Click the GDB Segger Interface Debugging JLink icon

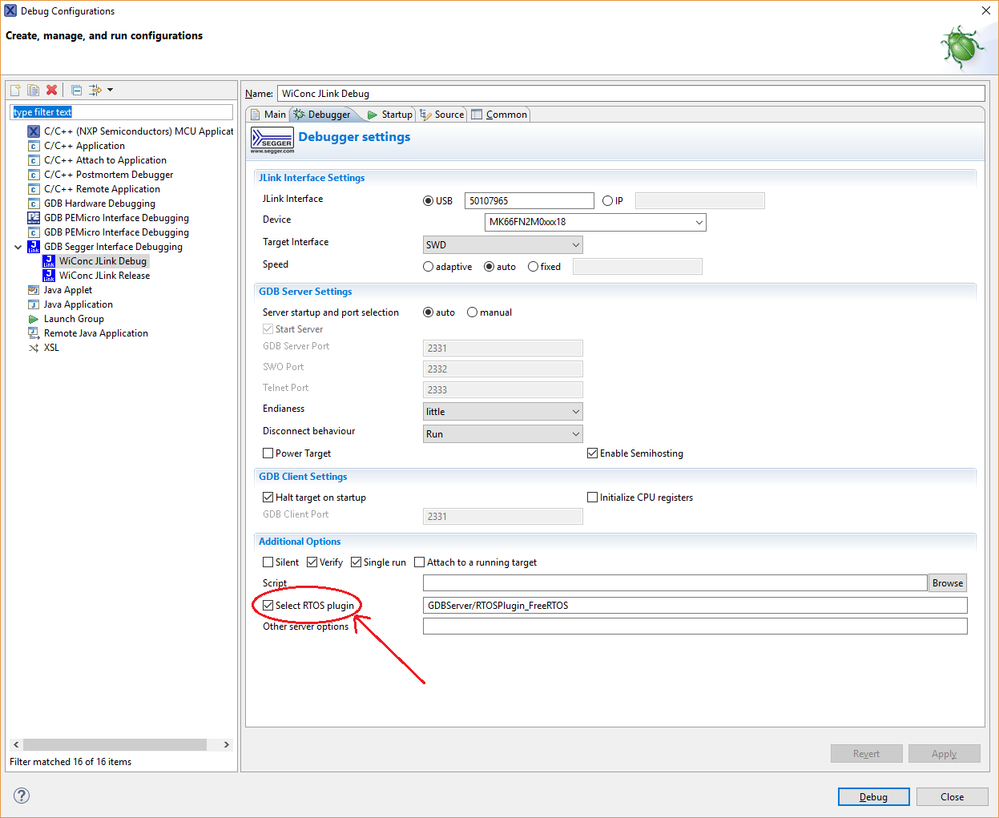34,247
